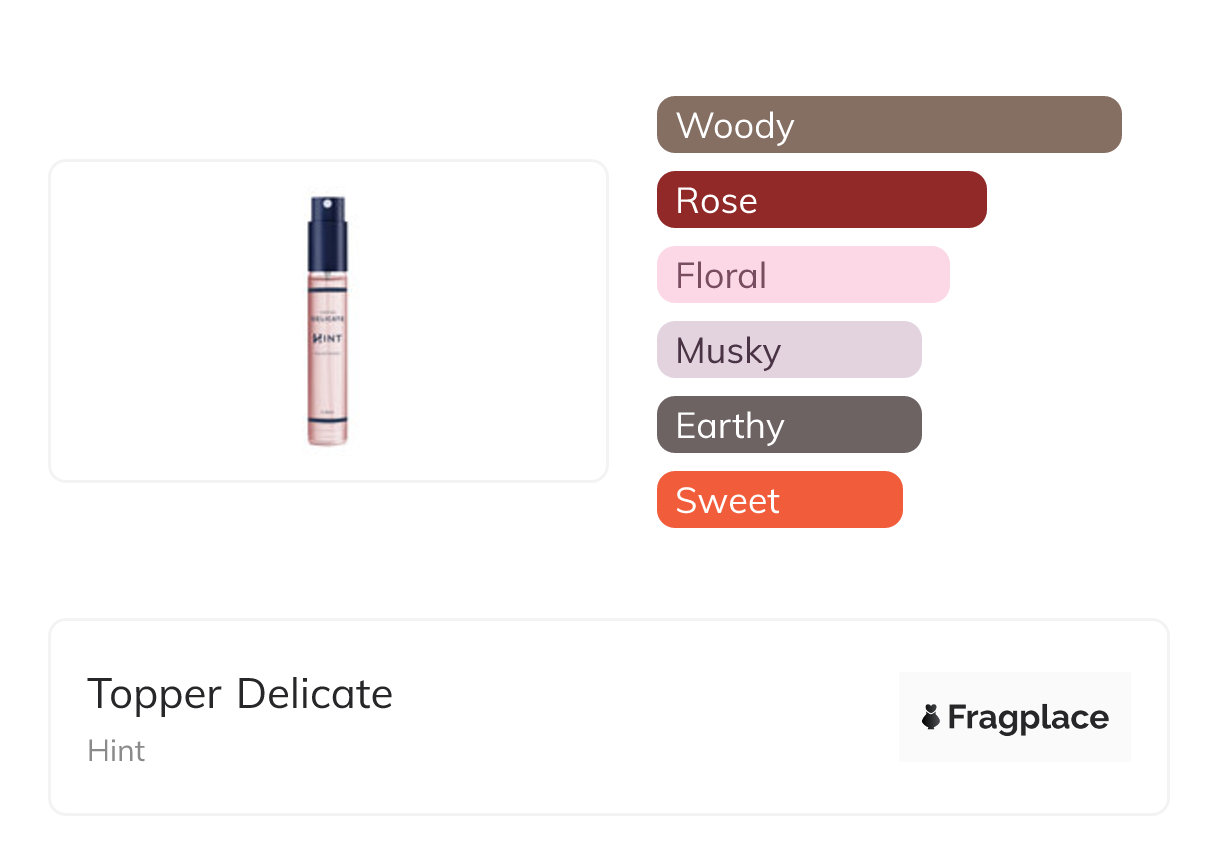This screenshot has height=864, width=1218.
Task: Click the pink base of the perfume bottle
Action: pos(328,436)
